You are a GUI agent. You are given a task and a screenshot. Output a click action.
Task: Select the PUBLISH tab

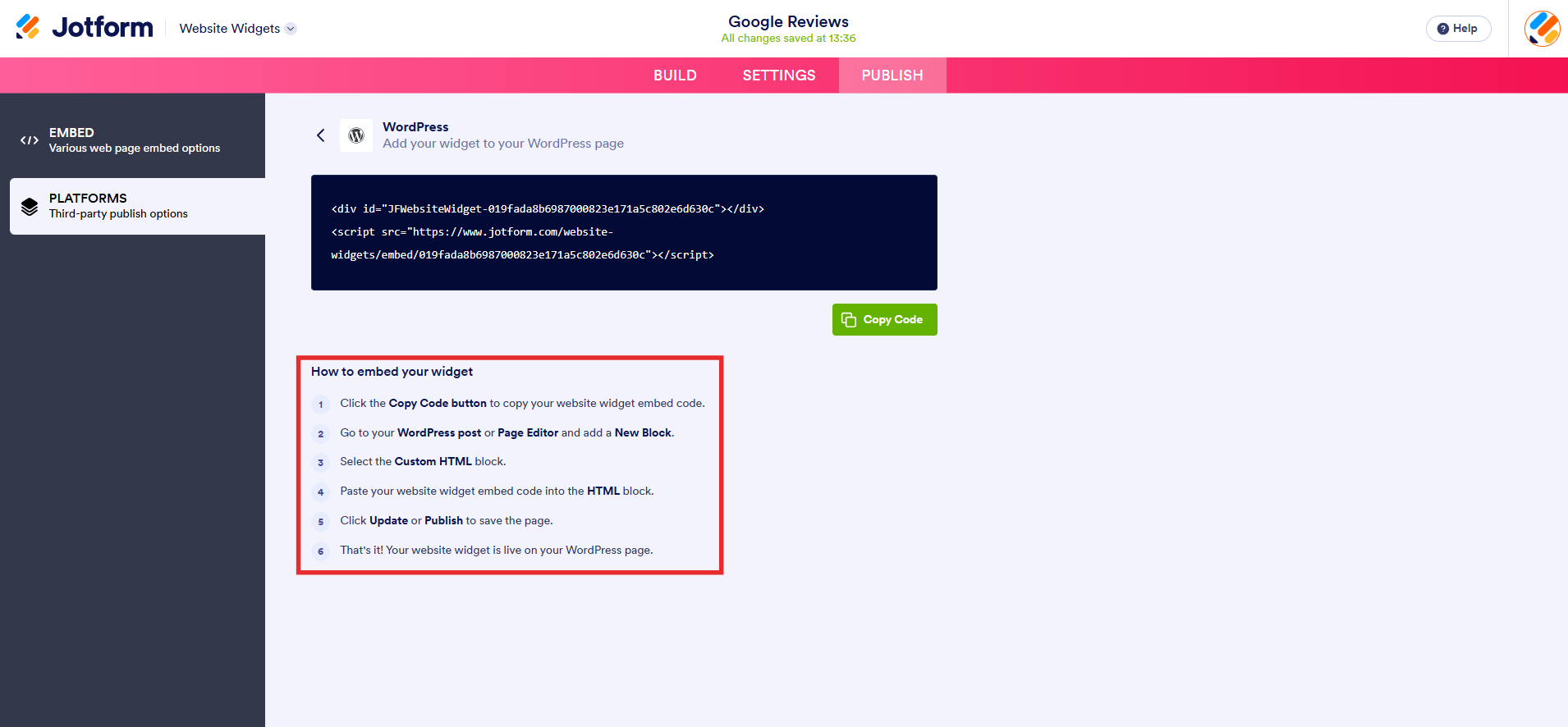(892, 75)
